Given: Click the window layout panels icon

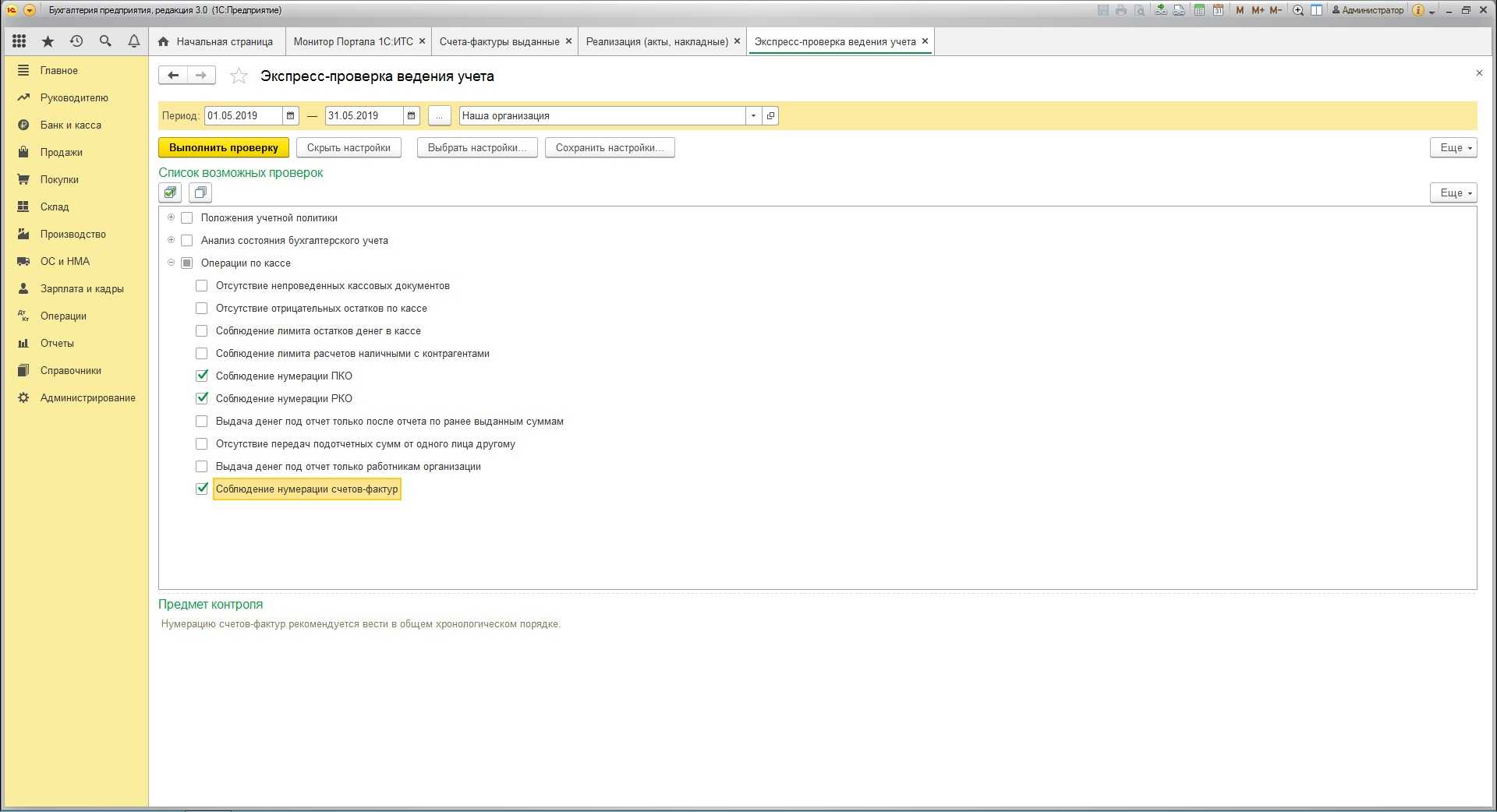Looking at the screenshot, I should click(1316, 10).
